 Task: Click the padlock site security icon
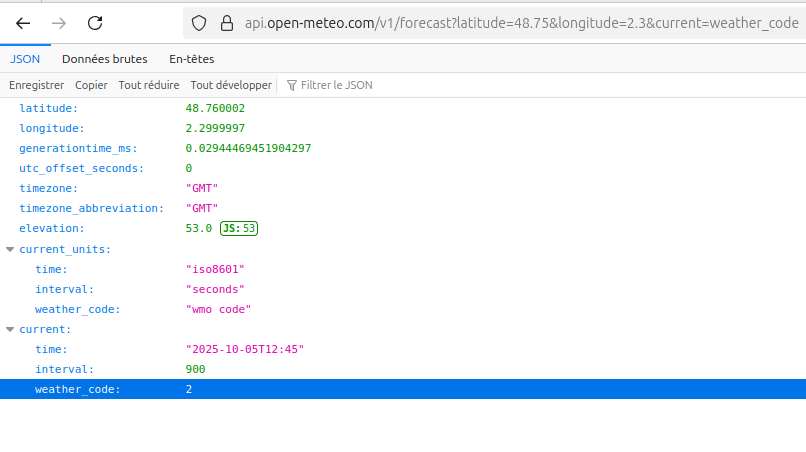click(x=226, y=23)
